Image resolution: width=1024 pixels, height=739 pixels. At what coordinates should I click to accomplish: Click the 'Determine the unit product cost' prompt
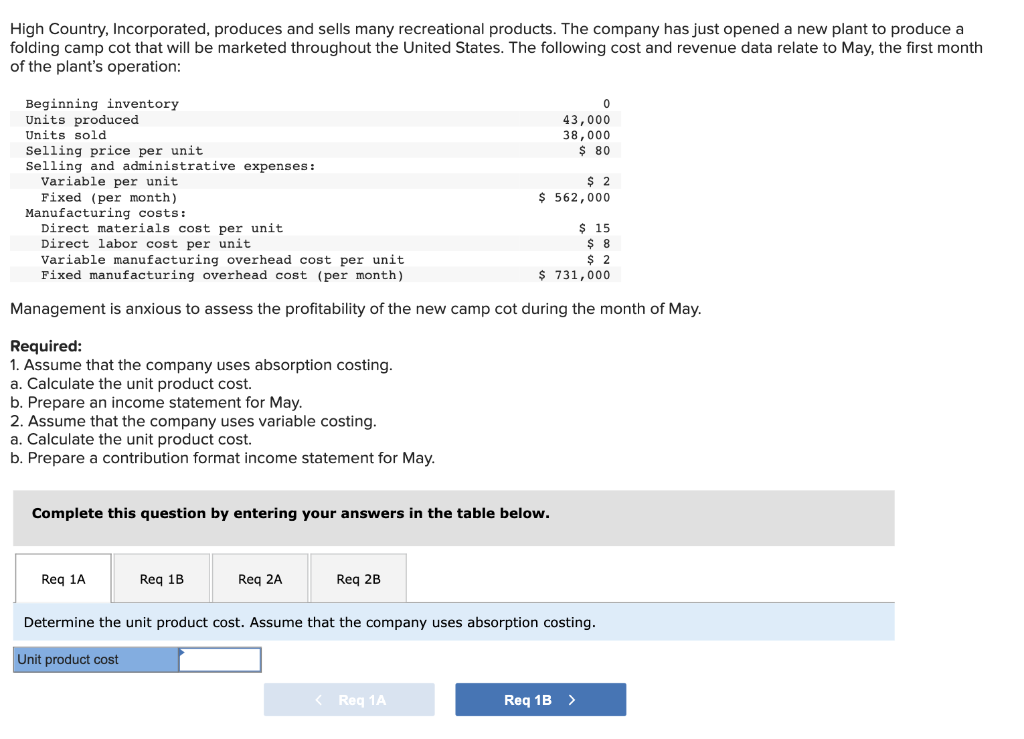coord(310,622)
